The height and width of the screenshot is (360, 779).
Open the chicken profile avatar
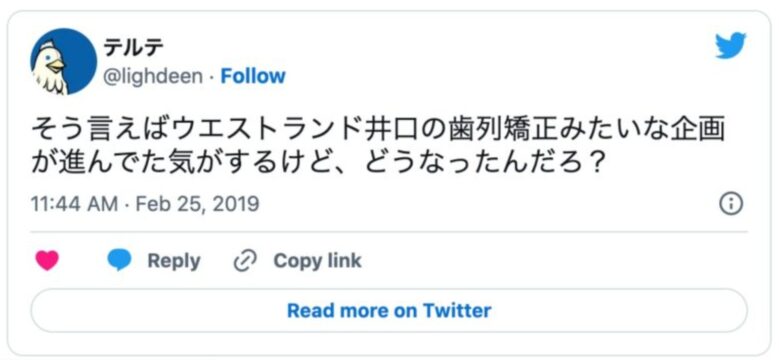(x=64, y=62)
